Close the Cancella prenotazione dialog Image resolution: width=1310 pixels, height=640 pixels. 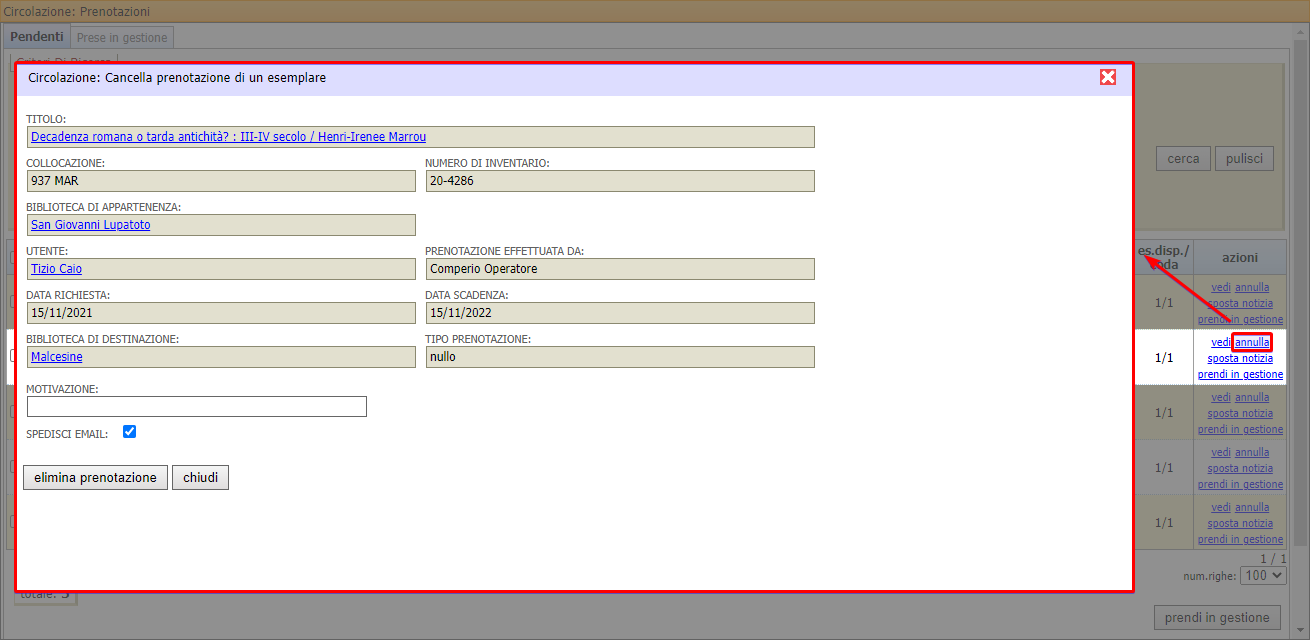[x=1107, y=76]
